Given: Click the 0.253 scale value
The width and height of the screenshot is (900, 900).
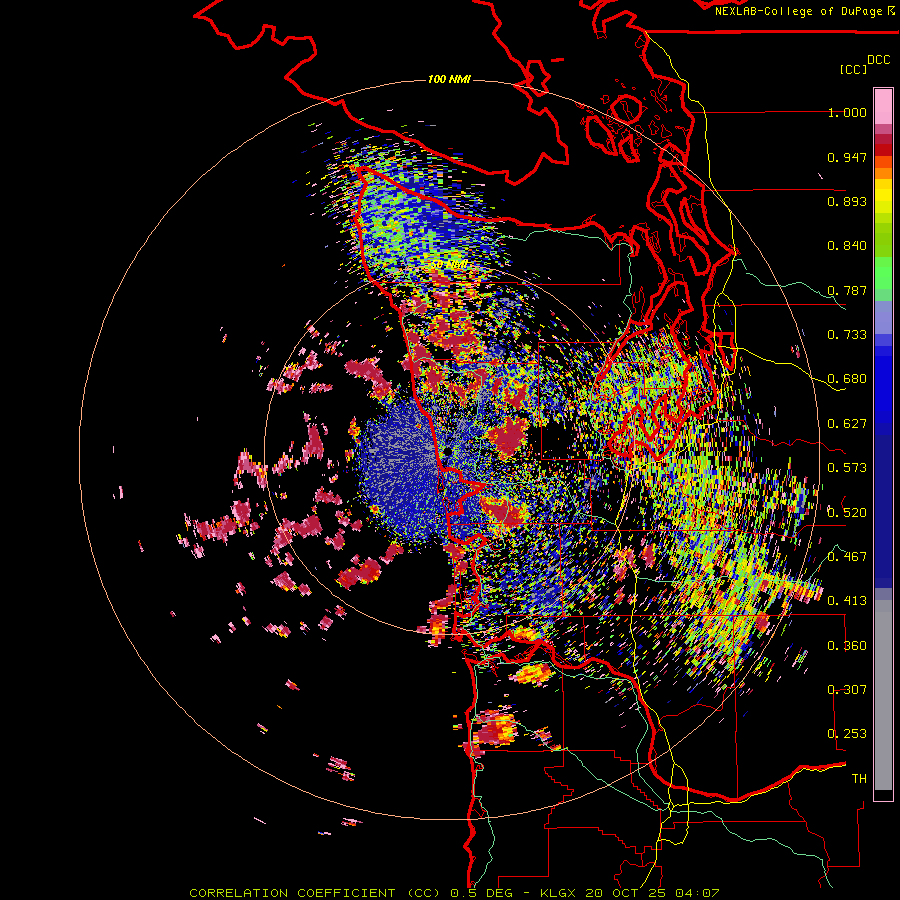Looking at the screenshot, I should (847, 734).
